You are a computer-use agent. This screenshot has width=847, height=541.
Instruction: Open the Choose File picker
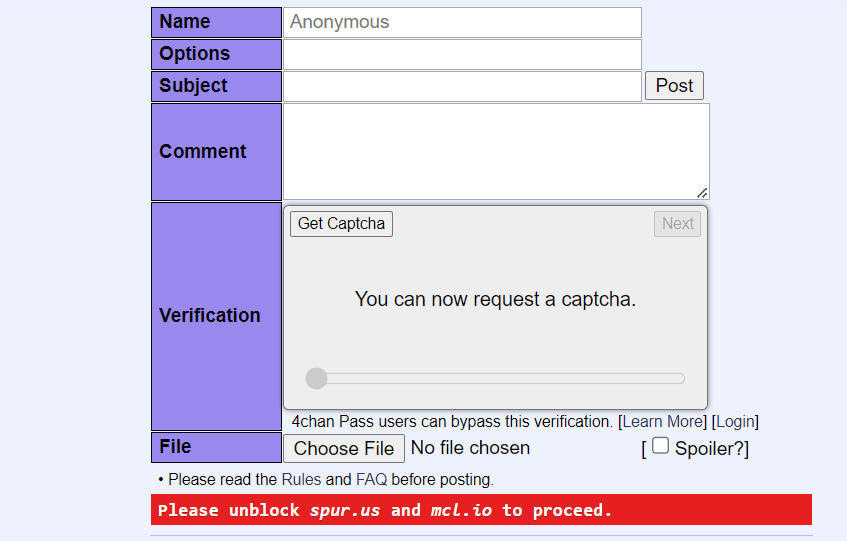point(344,448)
